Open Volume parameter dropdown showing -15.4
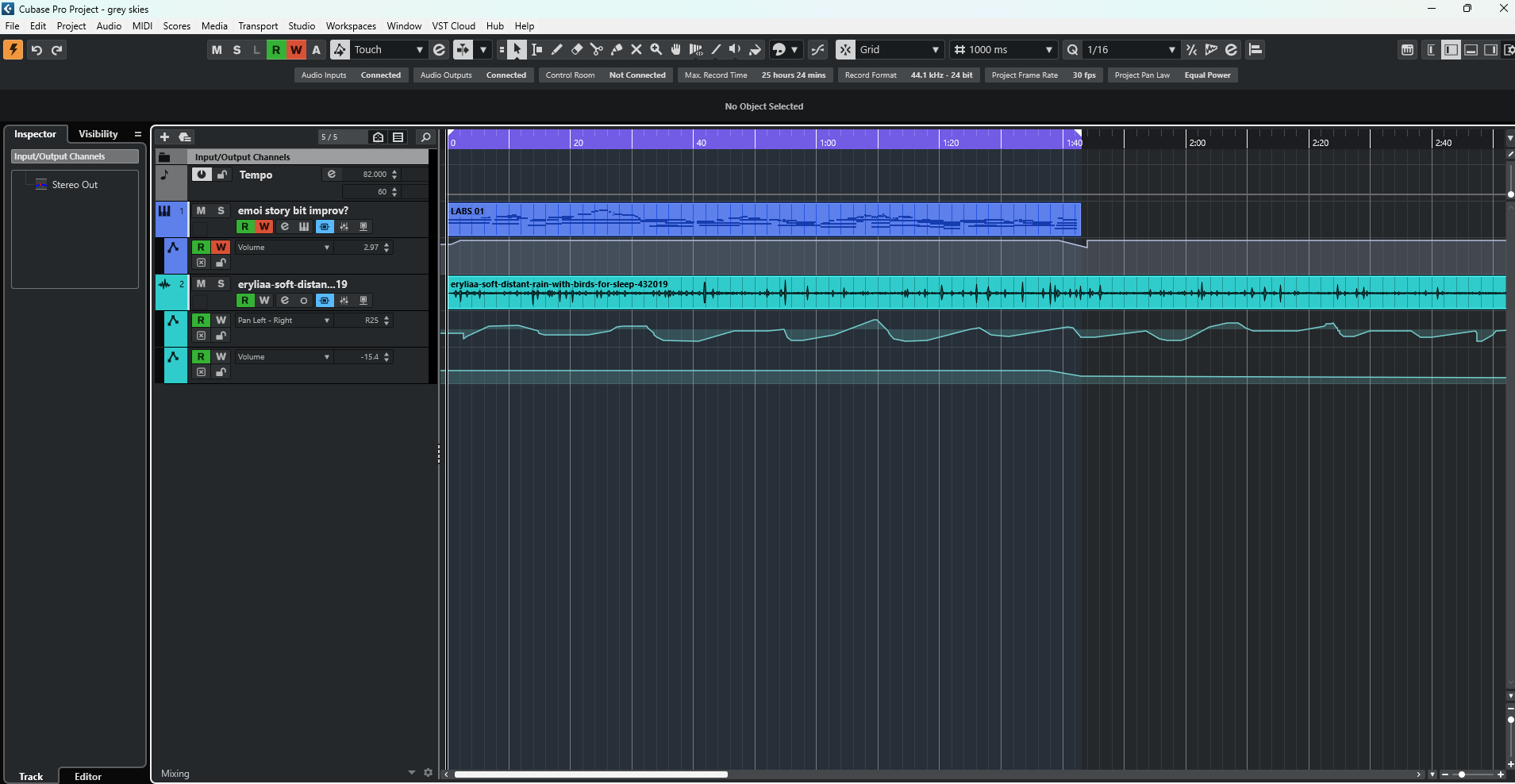The width and height of the screenshot is (1515, 784). click(x=283, y=357)
